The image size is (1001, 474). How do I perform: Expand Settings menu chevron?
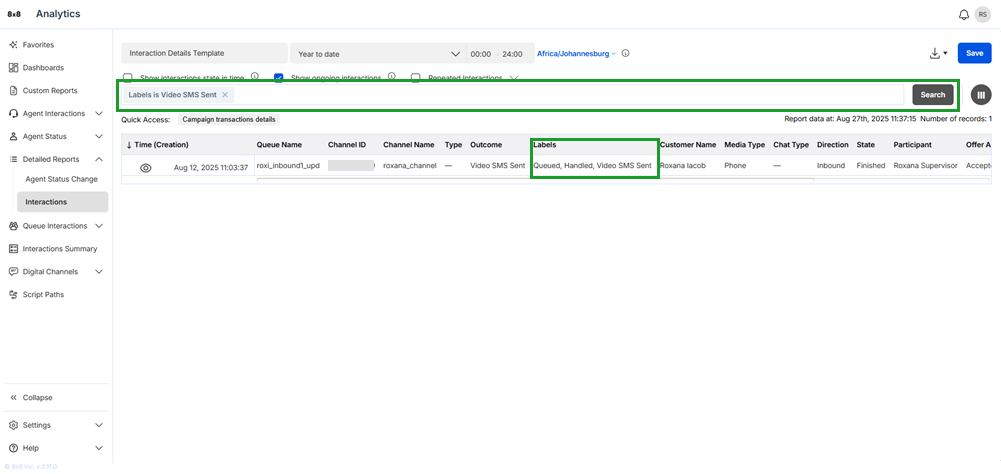(99, 425)
